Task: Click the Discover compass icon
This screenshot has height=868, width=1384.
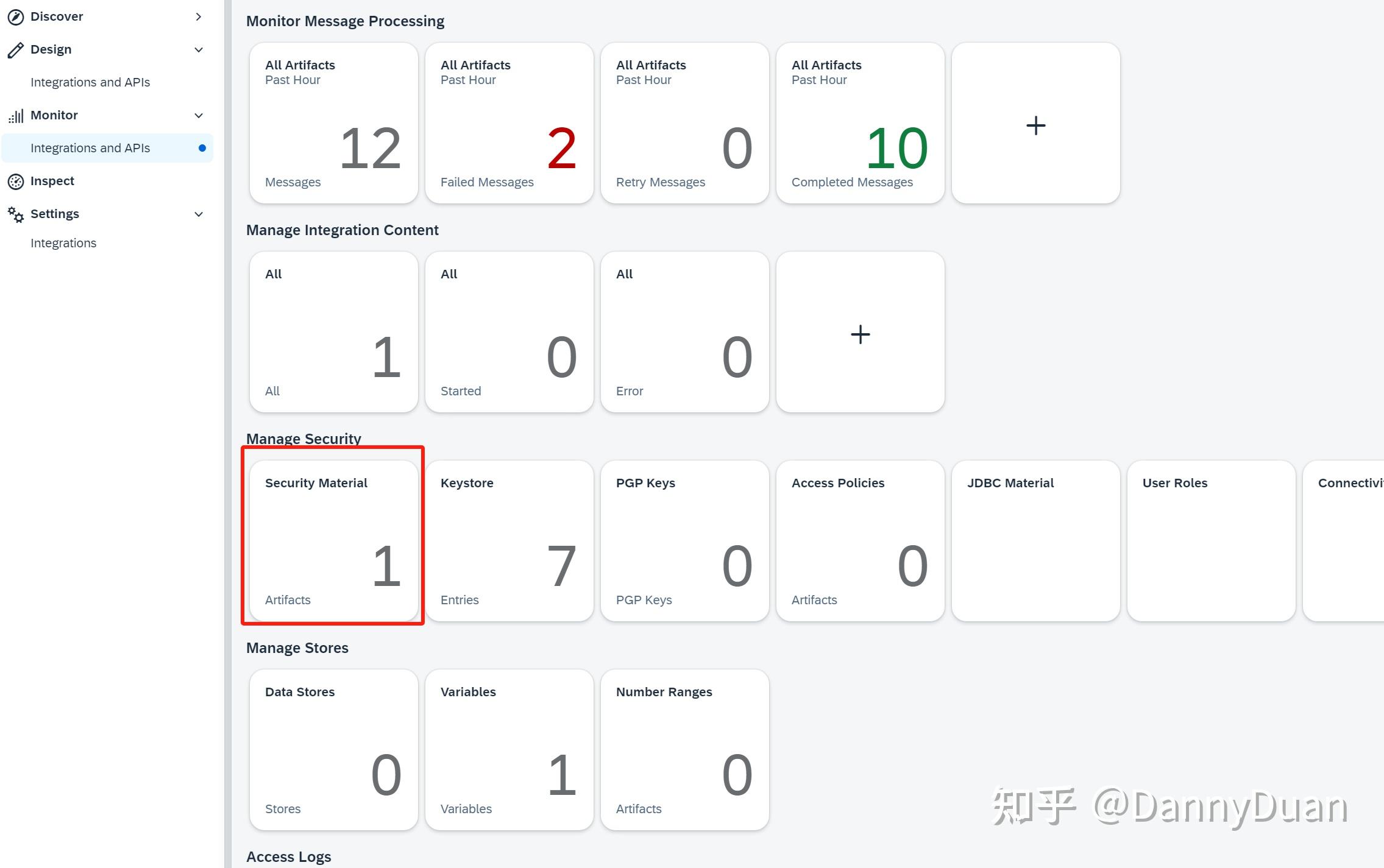Action: (15, 16)
